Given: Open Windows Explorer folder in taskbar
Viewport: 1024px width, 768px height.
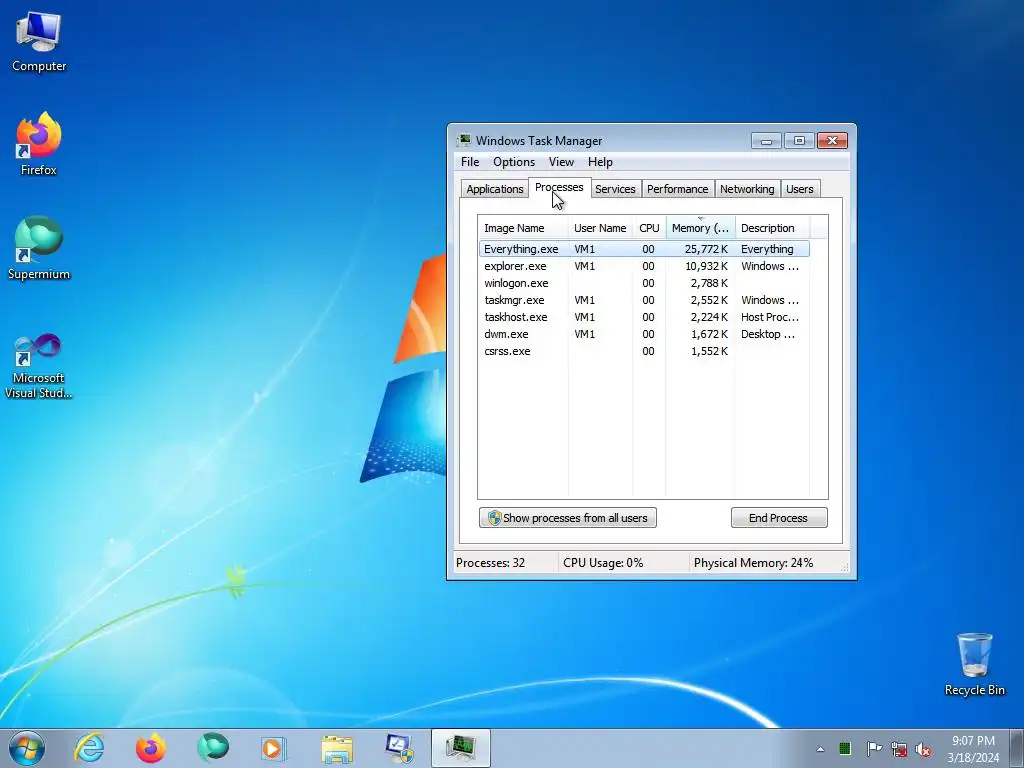Looking at the screenshot, I should (337, 748).
